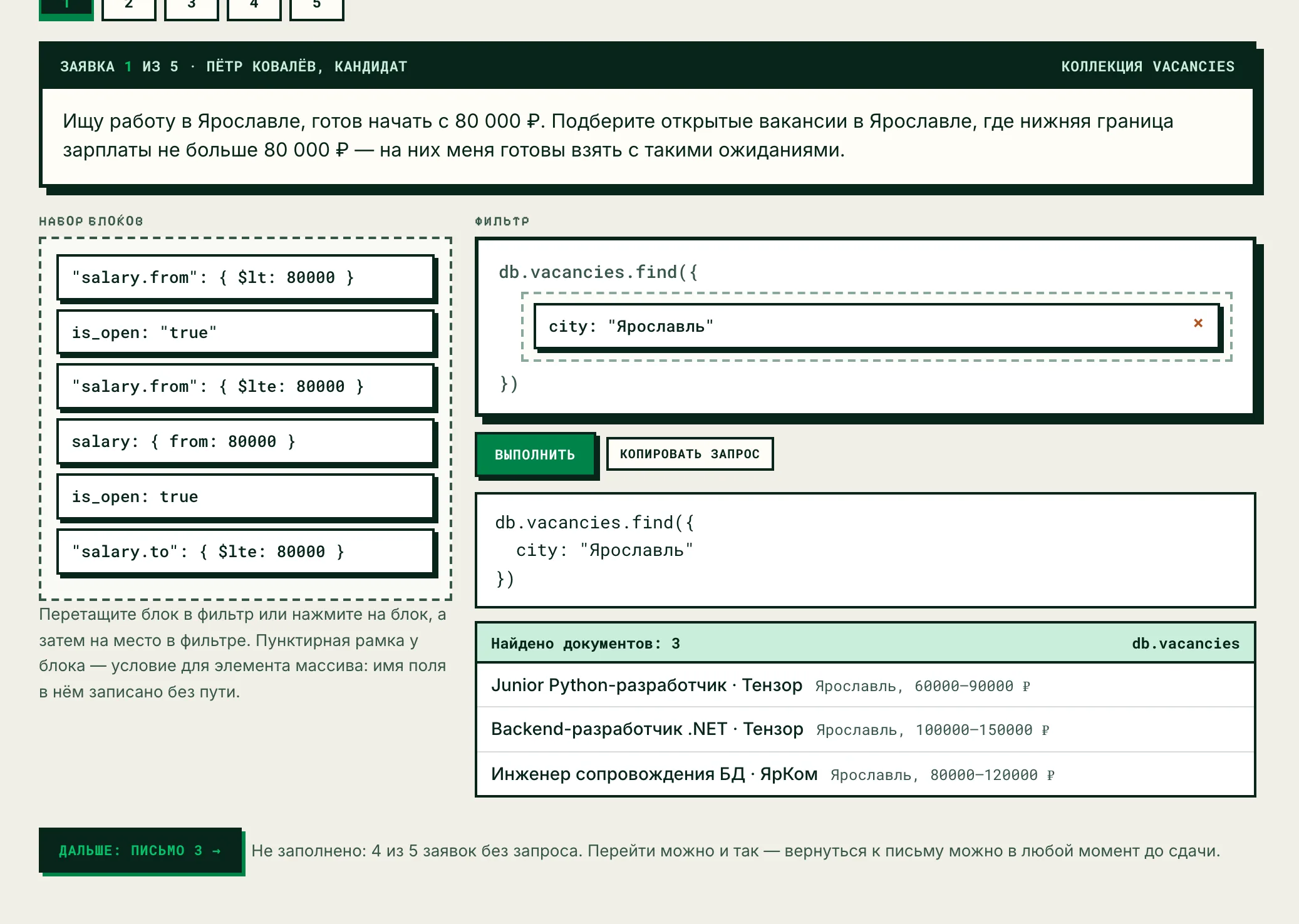Remove the city Ярославль block from filter
The height and width of the screenshot is (924, 1299).
[x=1198, y=323]
